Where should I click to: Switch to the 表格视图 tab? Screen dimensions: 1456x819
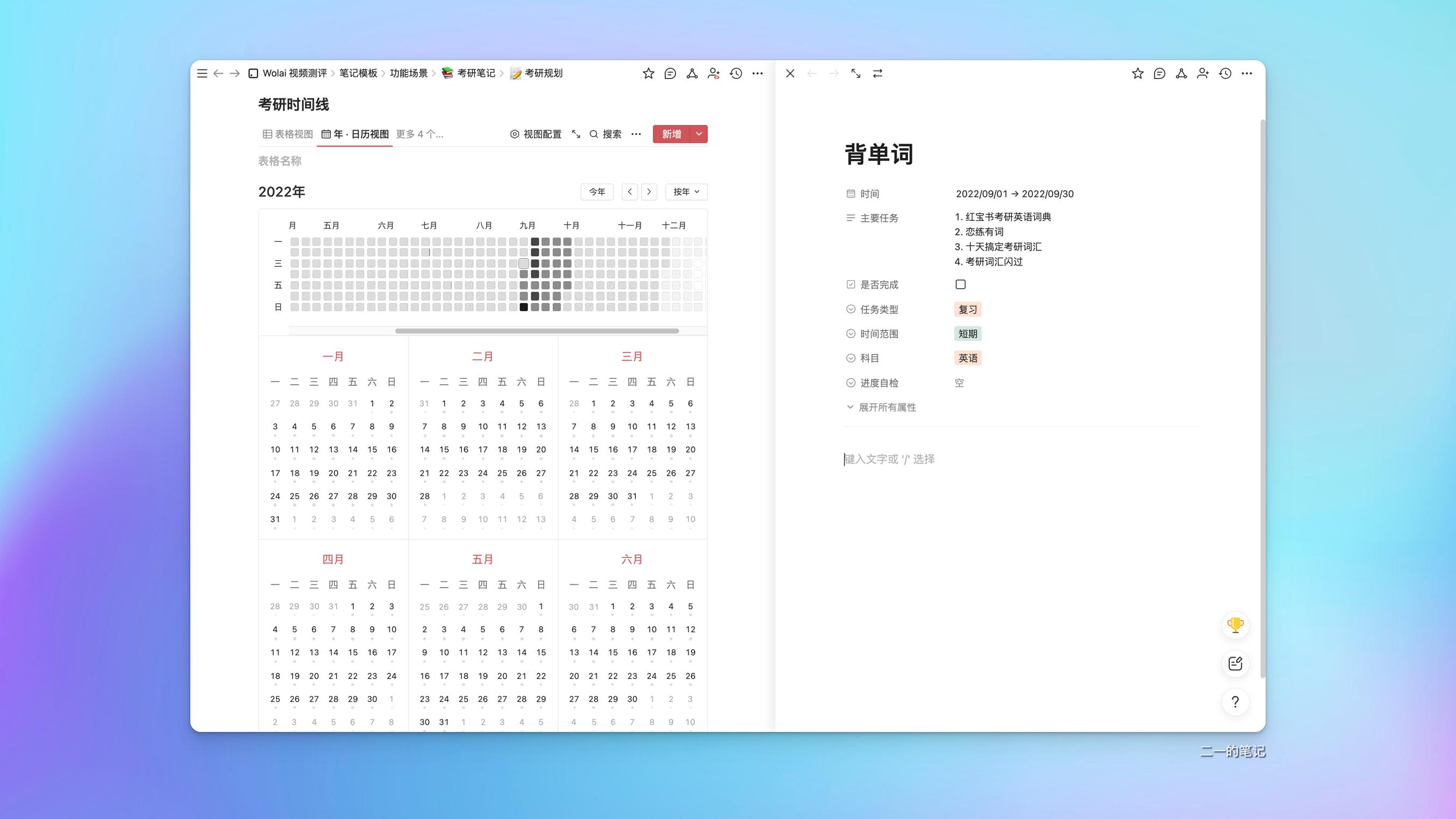click(x=287, y=134)
